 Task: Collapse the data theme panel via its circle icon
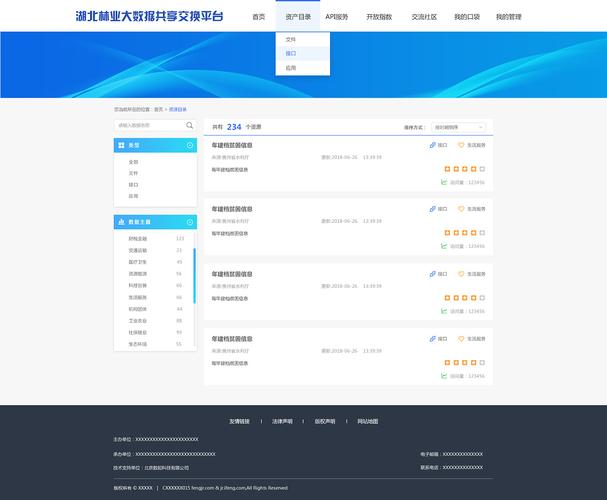pyautogui.click(x=190, y=222)
